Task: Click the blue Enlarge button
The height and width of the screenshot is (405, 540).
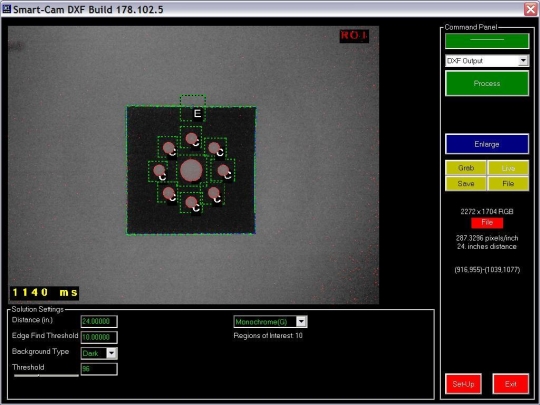Action: [x=487, y=144]
